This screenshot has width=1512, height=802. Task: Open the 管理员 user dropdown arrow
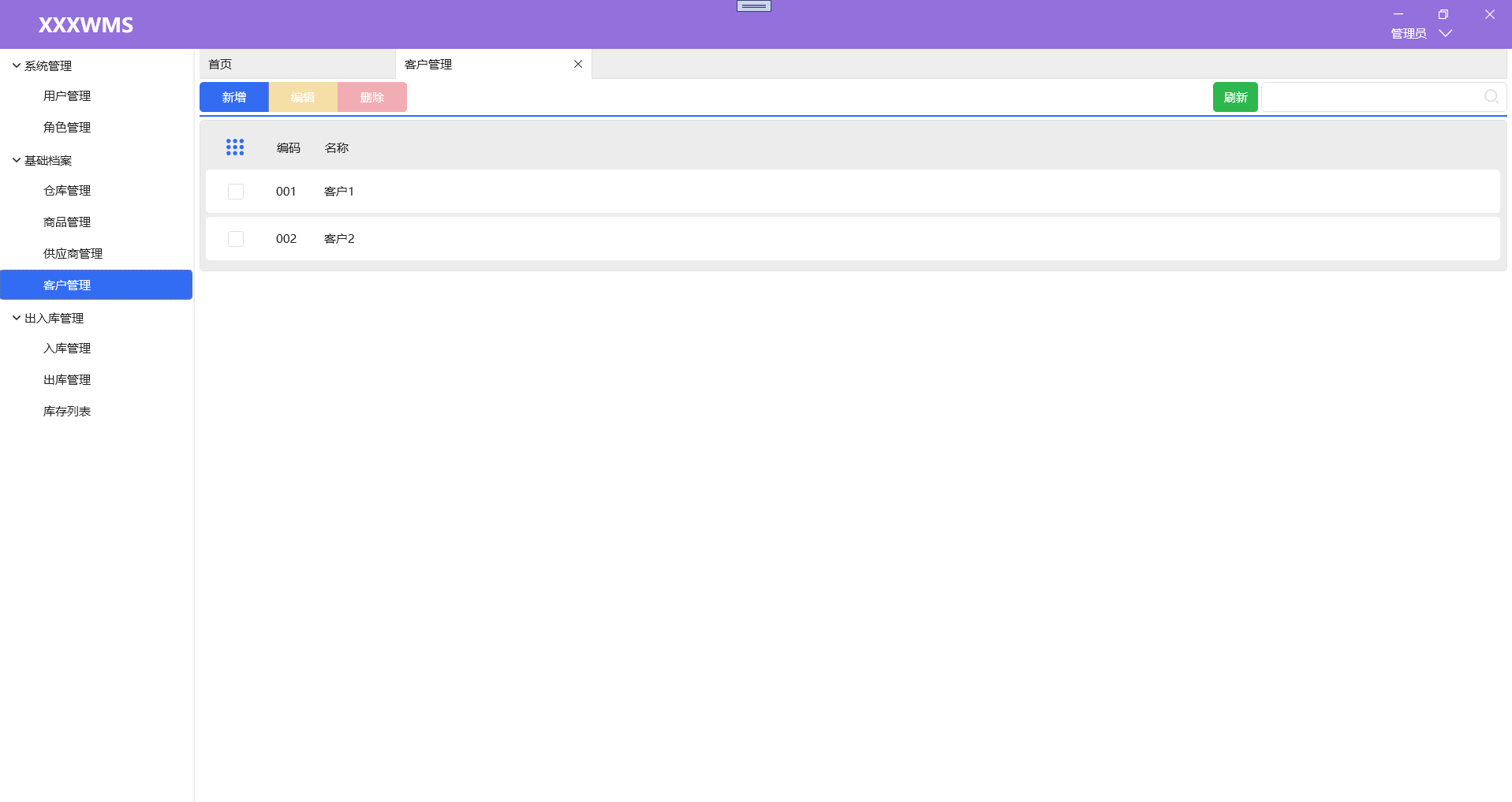[x=1445, y=33]
